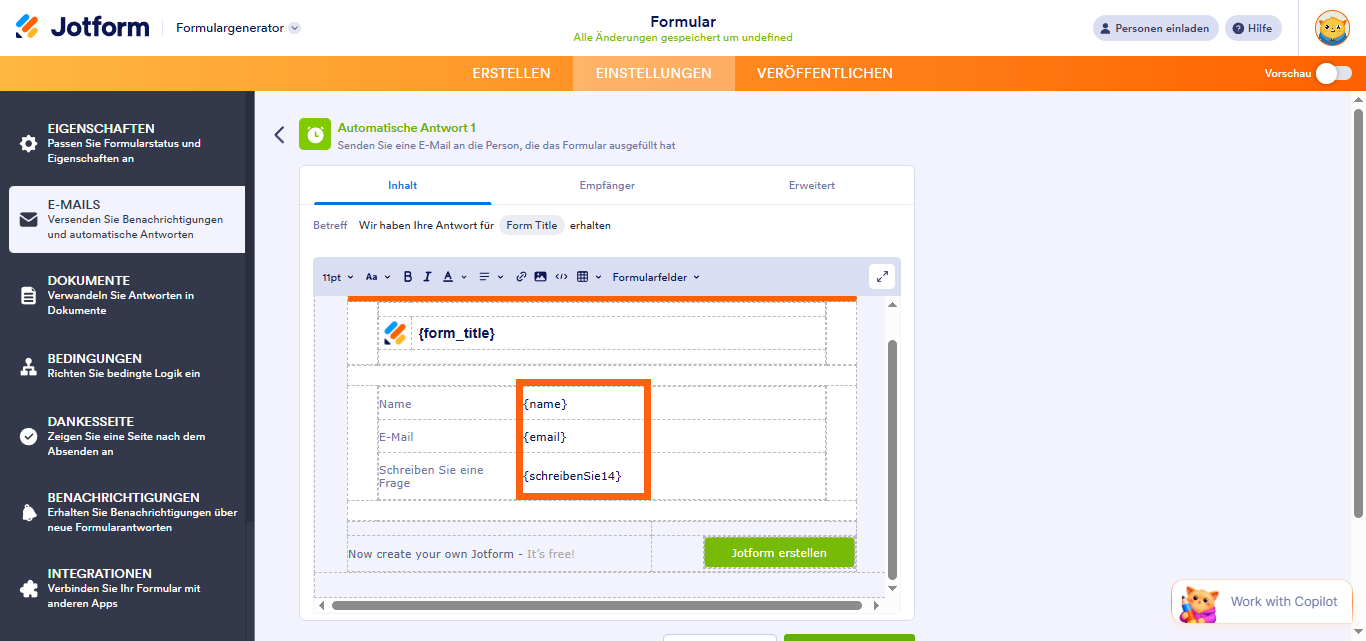
Task: Insert an image using the toolbar icon
Action: [x=540, y=277]
